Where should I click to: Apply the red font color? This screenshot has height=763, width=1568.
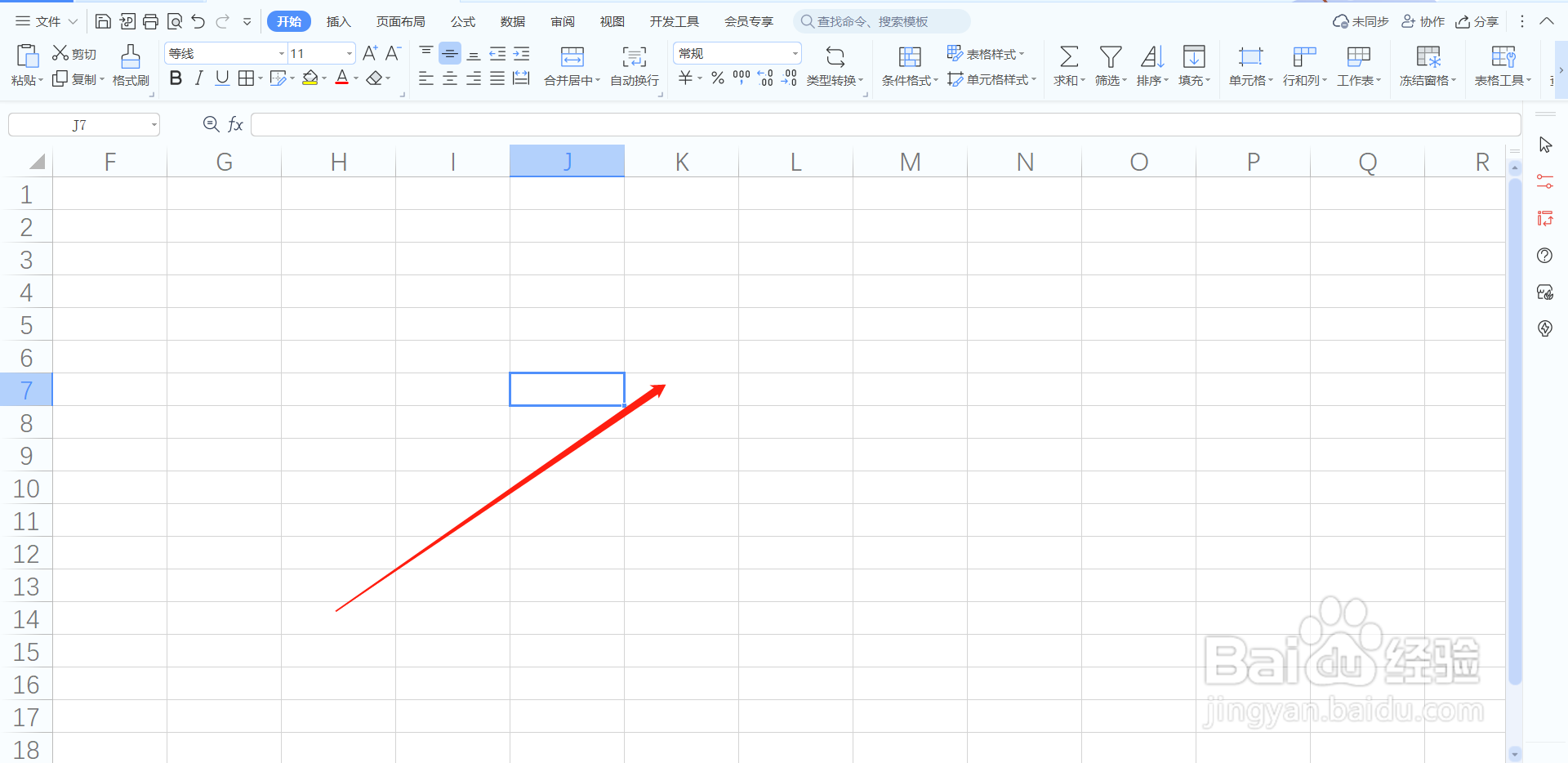[342, 78]
